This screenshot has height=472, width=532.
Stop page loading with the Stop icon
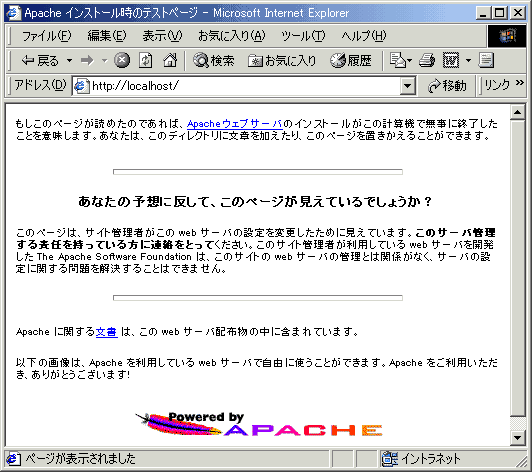click(x=122, y=60)
